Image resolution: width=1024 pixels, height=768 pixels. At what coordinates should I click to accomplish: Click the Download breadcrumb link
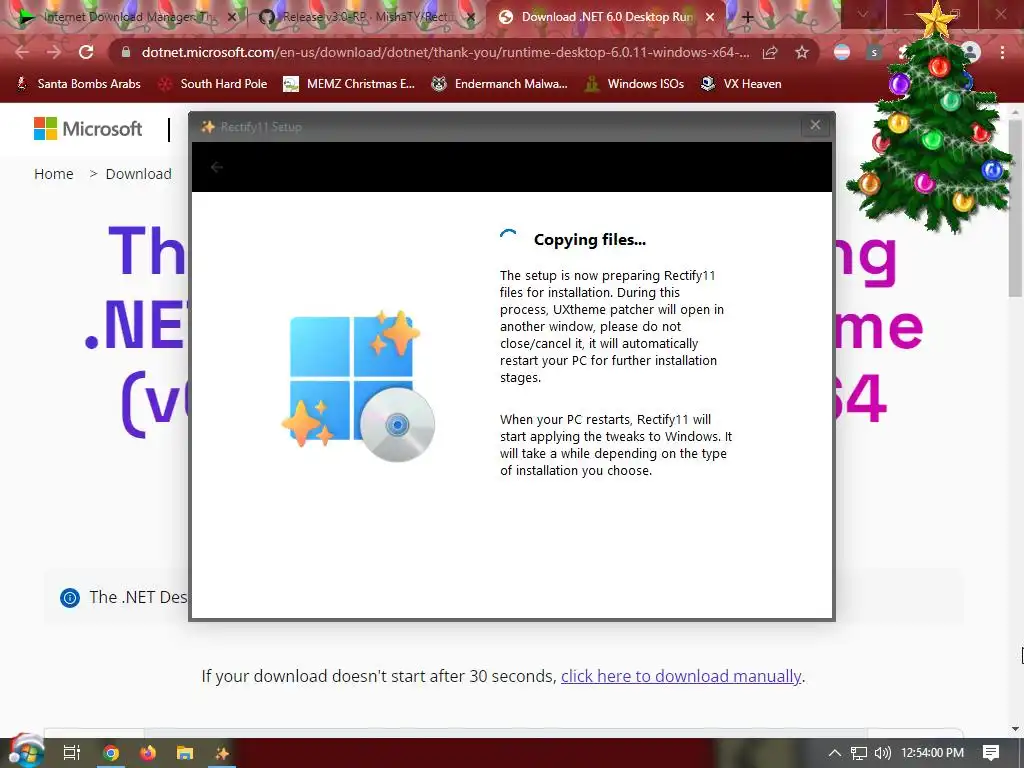pyautogui.click(x=138, y=174)
